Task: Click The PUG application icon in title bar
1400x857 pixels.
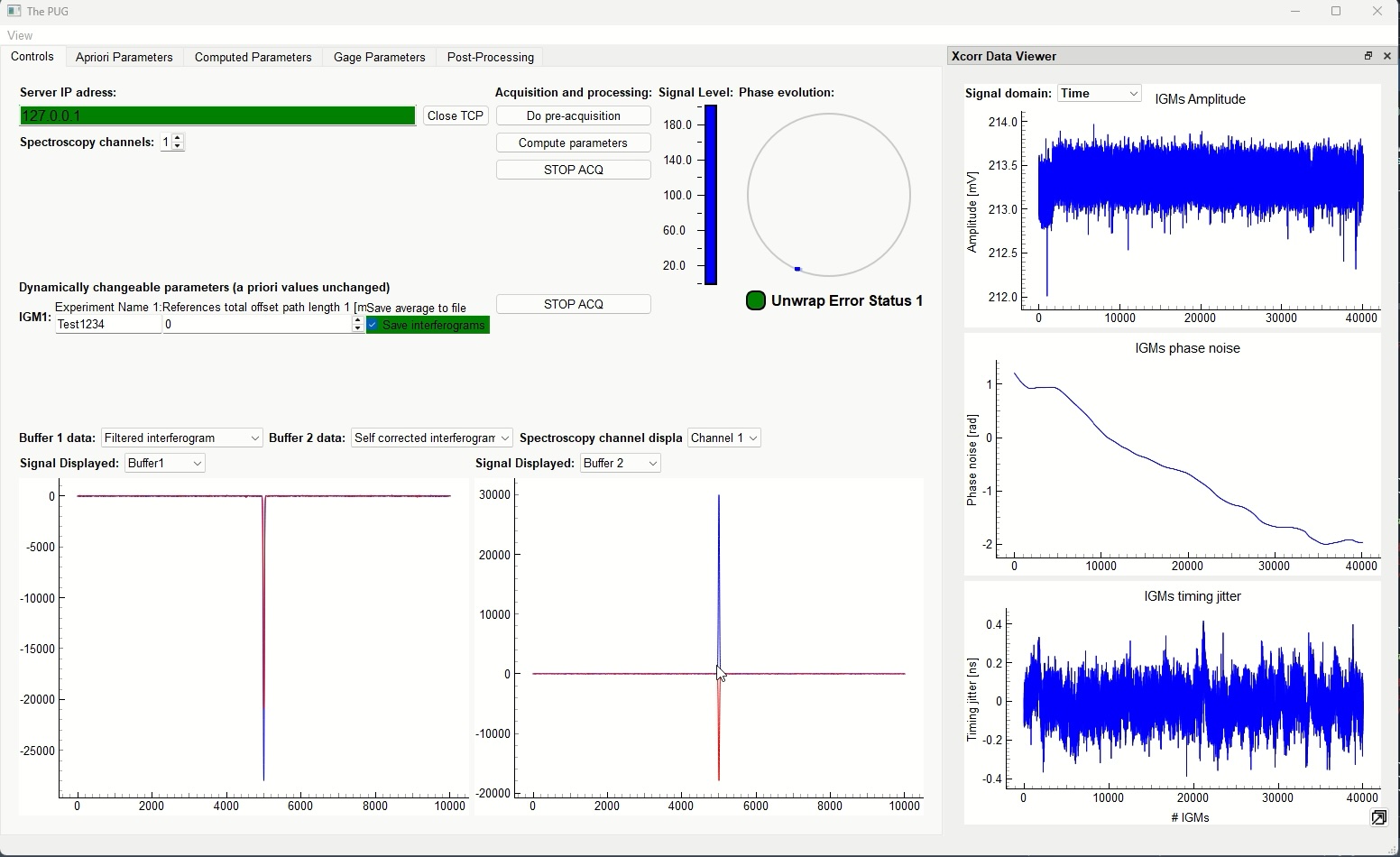Action: point(14,12)
